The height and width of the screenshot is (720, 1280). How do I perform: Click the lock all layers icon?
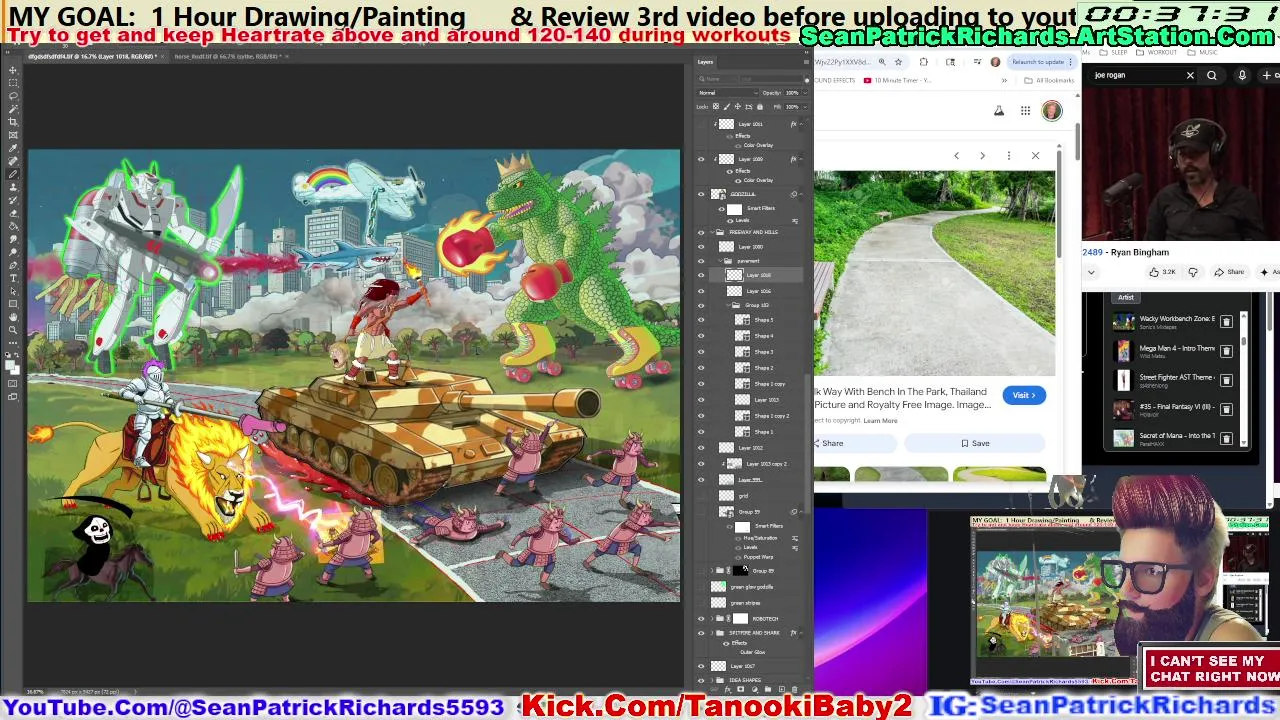[760, 106]
